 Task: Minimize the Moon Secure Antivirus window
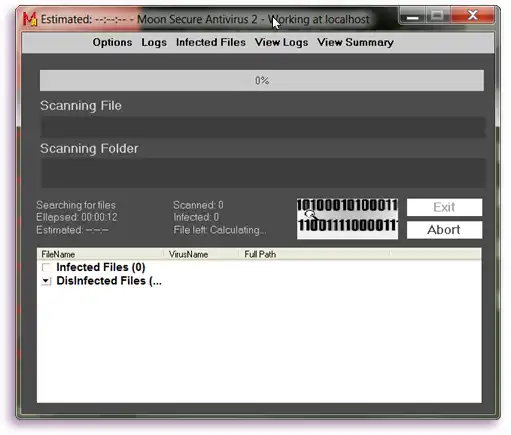click(x=412, y=16)
